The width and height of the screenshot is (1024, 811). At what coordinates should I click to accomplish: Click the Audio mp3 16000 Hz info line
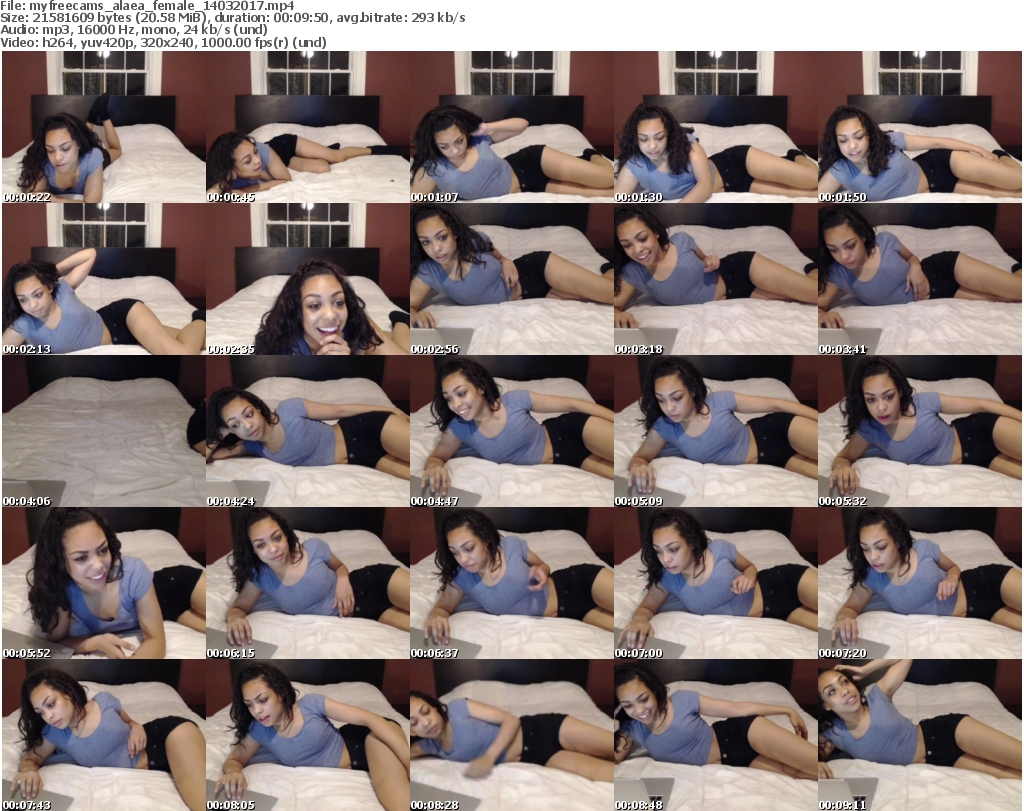134,30
